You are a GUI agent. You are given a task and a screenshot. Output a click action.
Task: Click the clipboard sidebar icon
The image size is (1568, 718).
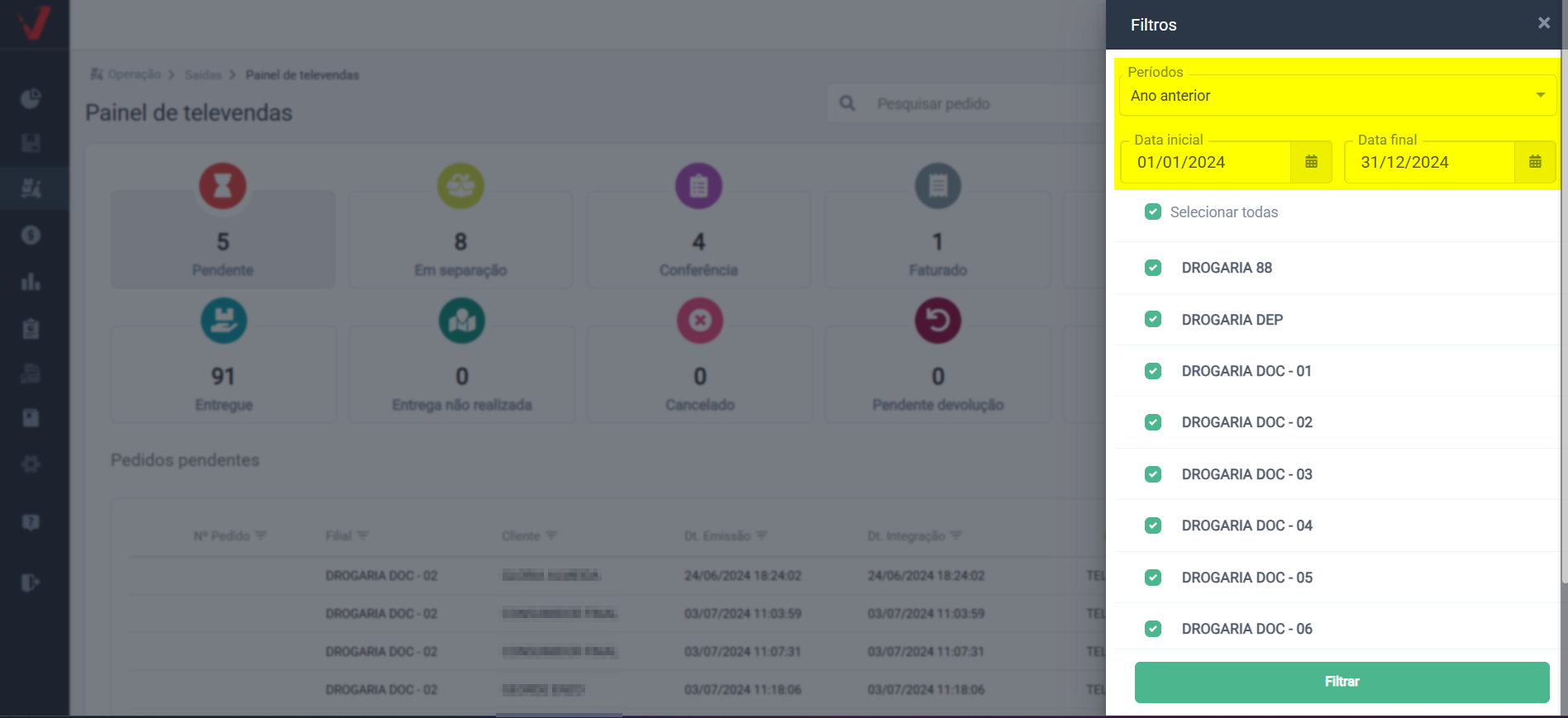[31, 329]
